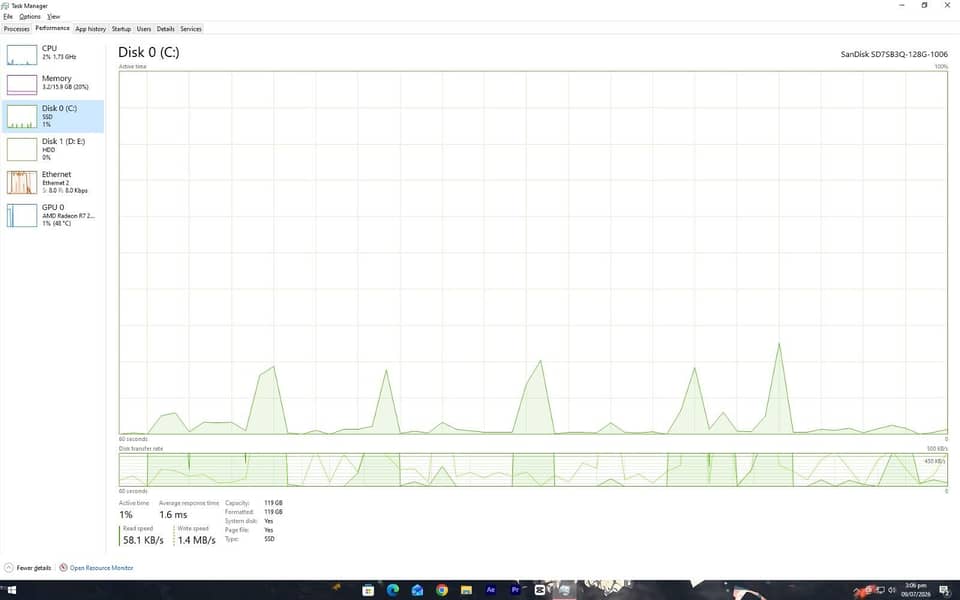Open the View menu
960x600 pixels.
(54, 17)
